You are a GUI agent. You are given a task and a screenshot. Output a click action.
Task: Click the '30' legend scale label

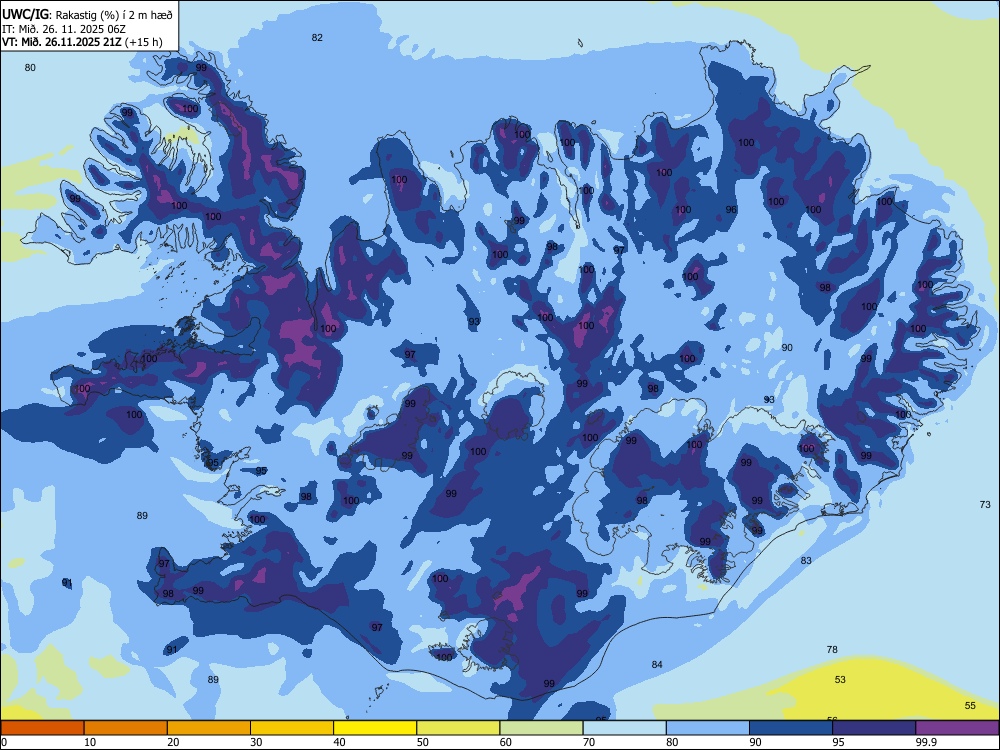click(256, 742)
